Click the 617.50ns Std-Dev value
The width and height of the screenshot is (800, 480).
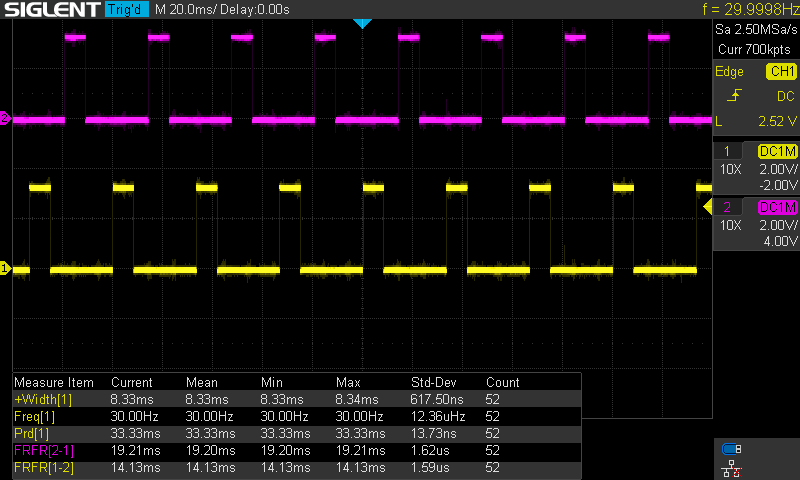click(437, 399)
